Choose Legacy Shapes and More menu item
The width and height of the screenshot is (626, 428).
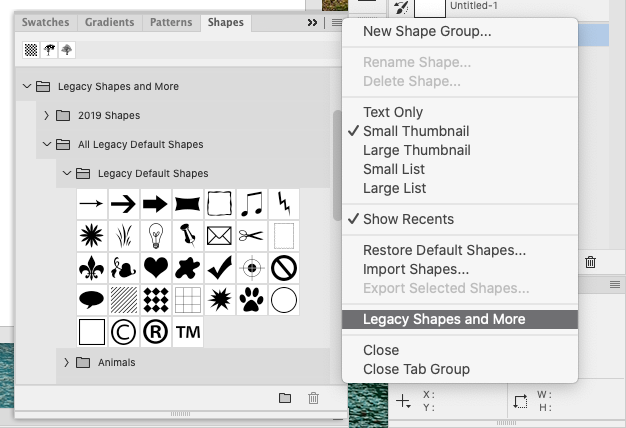pyautogui.click(x=444, y=320)
